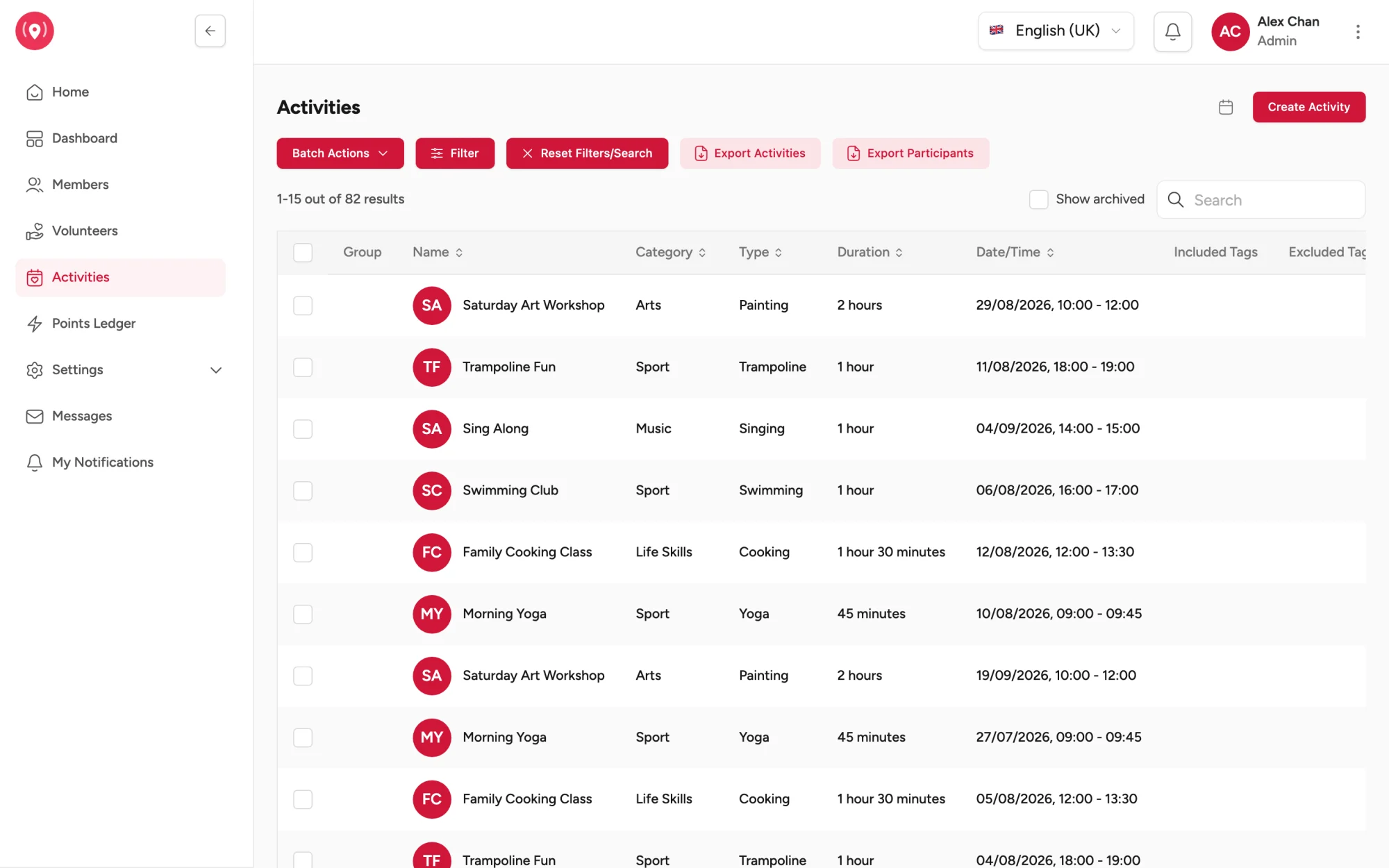Click the "04/09/2026, 14:00 - 15:00" date cell
1389x868 pixels.
point(1058,429)
